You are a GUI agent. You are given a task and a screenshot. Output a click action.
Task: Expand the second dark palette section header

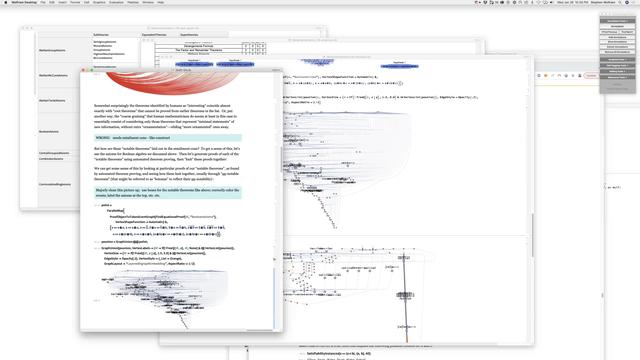pyautogui.click(x=618, y=60)
